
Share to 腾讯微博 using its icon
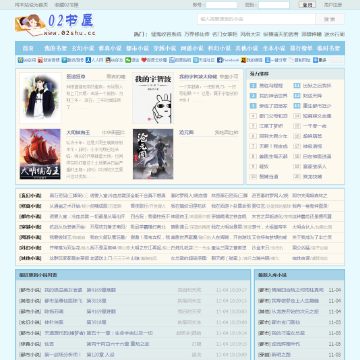click(x=64, y=60)
